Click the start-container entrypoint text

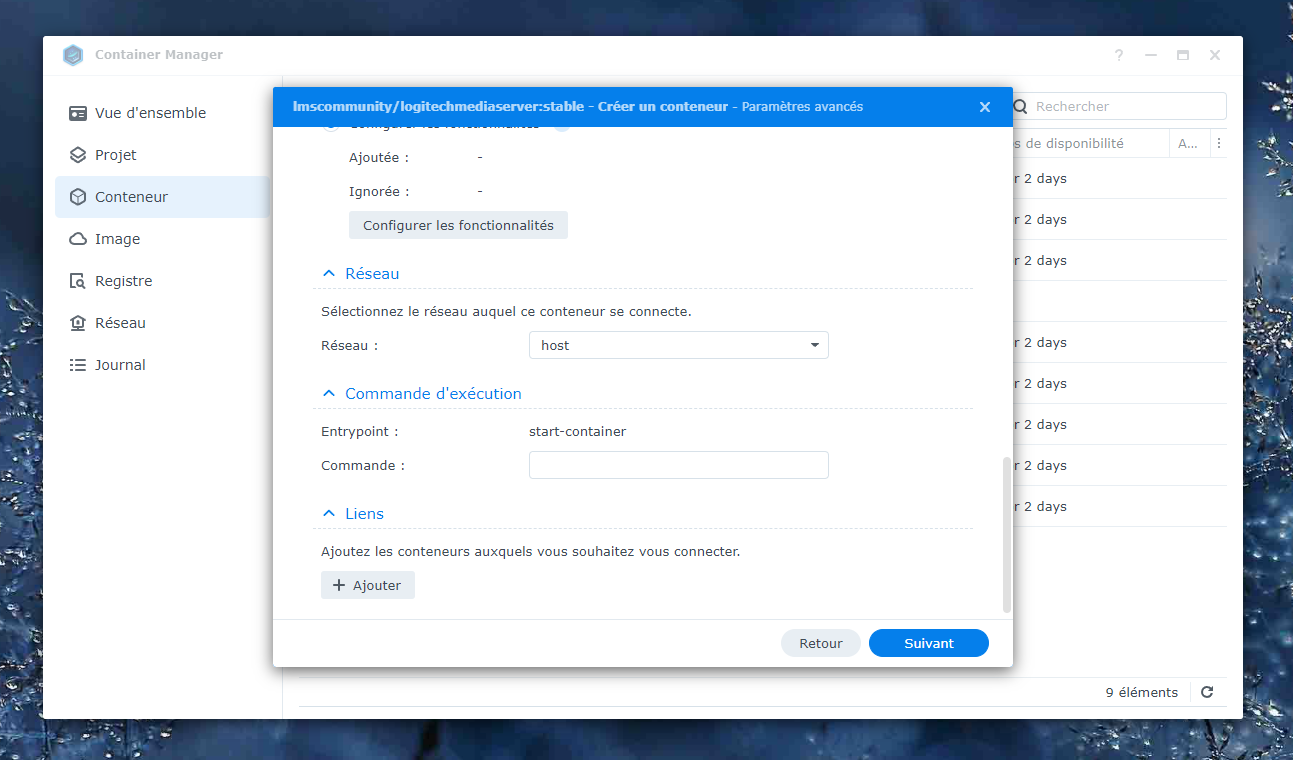tap(578, 432)
